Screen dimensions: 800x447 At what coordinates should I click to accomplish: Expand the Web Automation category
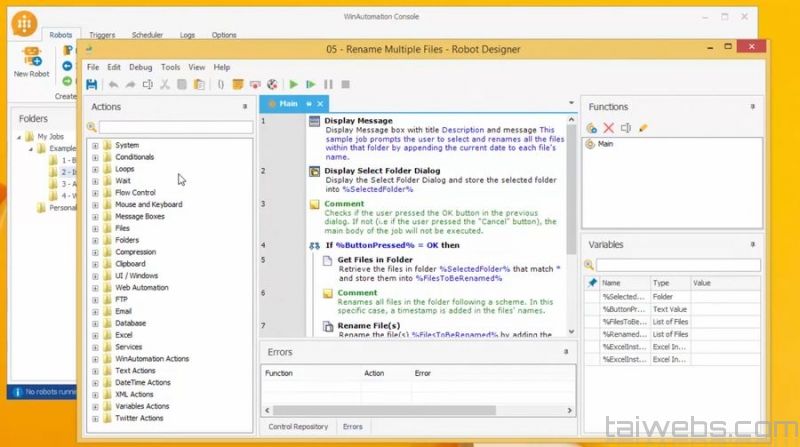(96, 287)
